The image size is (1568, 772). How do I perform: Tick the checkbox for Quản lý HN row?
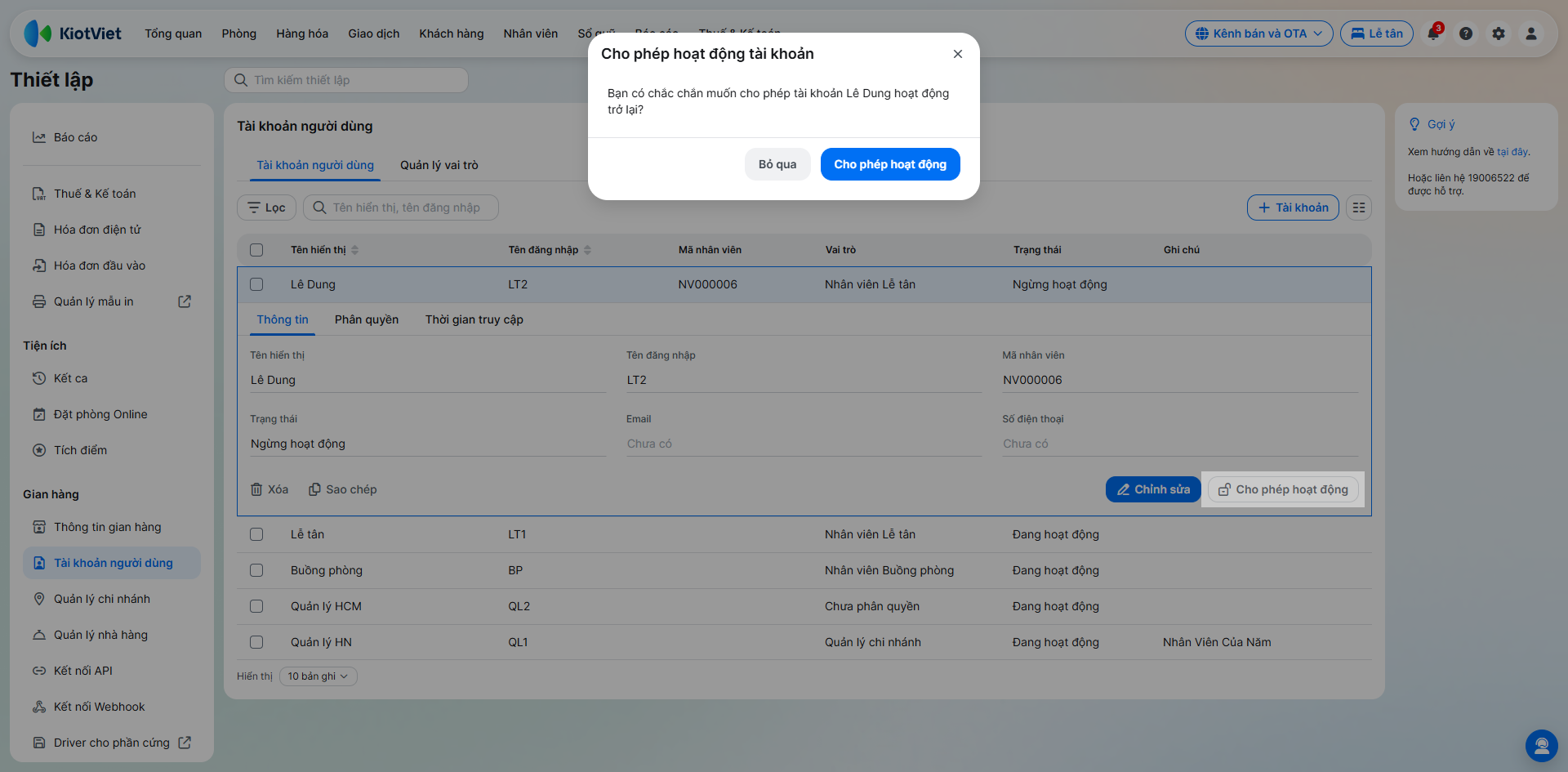[256, 642]
